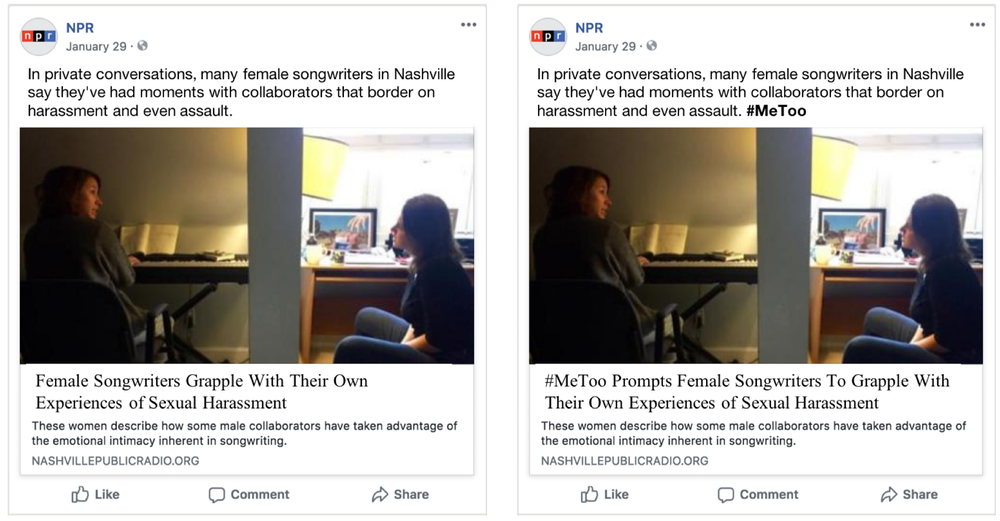Viewport: 1000px width, 521px height.
Task: Share the left NPR post
Action: coord(400,494)
